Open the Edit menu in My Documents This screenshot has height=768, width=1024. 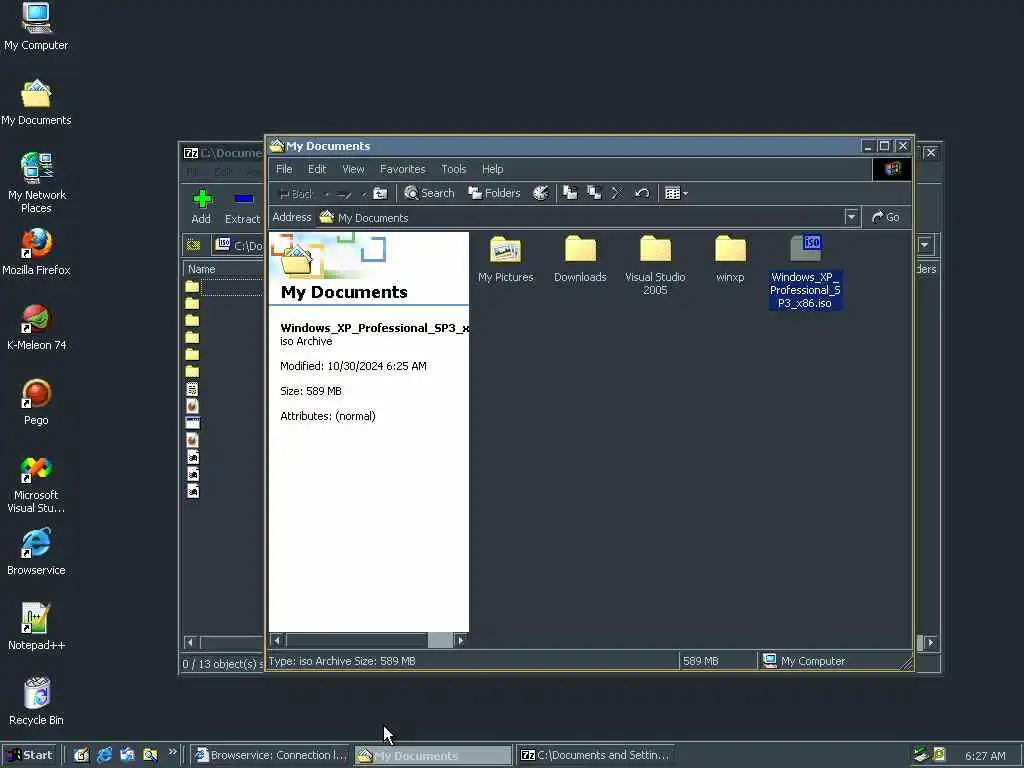tap(317, 169)
